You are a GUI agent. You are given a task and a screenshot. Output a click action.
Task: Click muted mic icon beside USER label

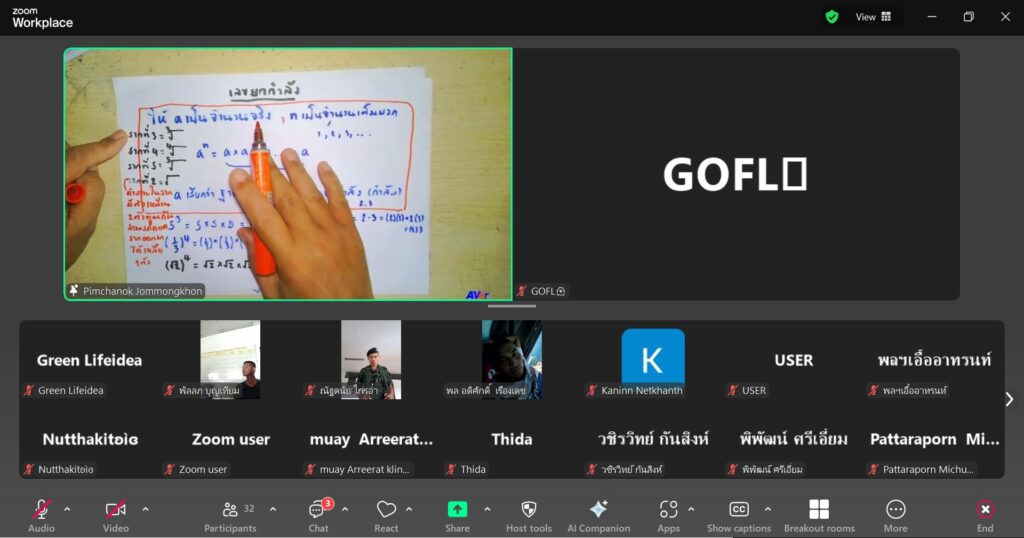coord(733,390)
